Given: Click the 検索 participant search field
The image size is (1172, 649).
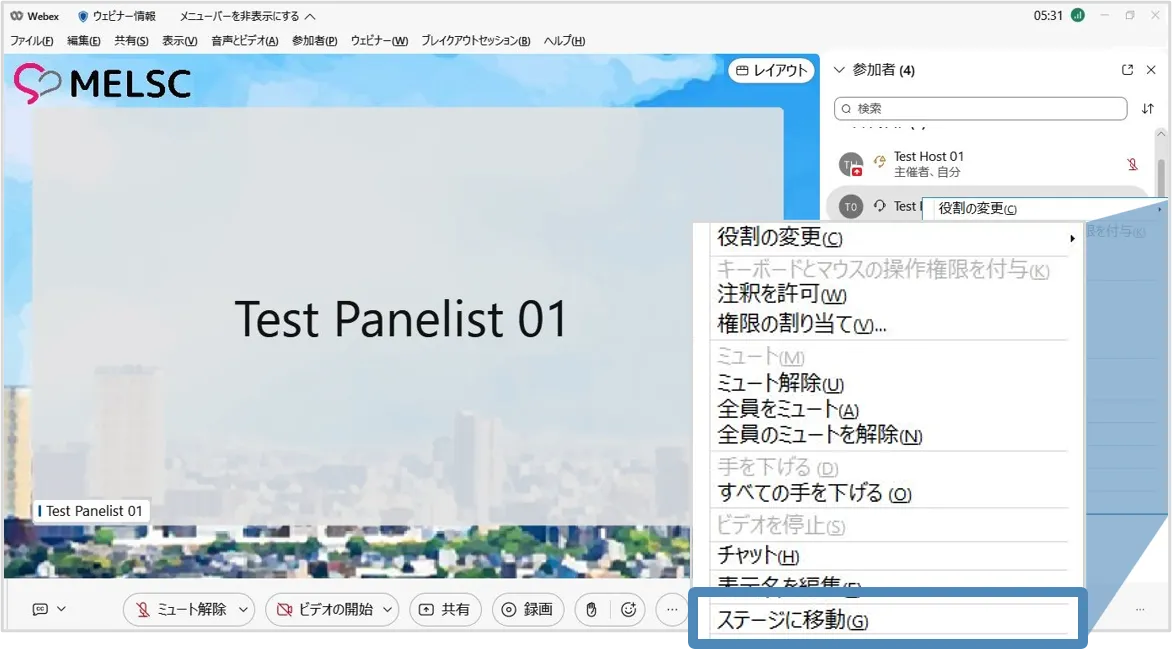Looking at the screenshot, I should [980, 108].
